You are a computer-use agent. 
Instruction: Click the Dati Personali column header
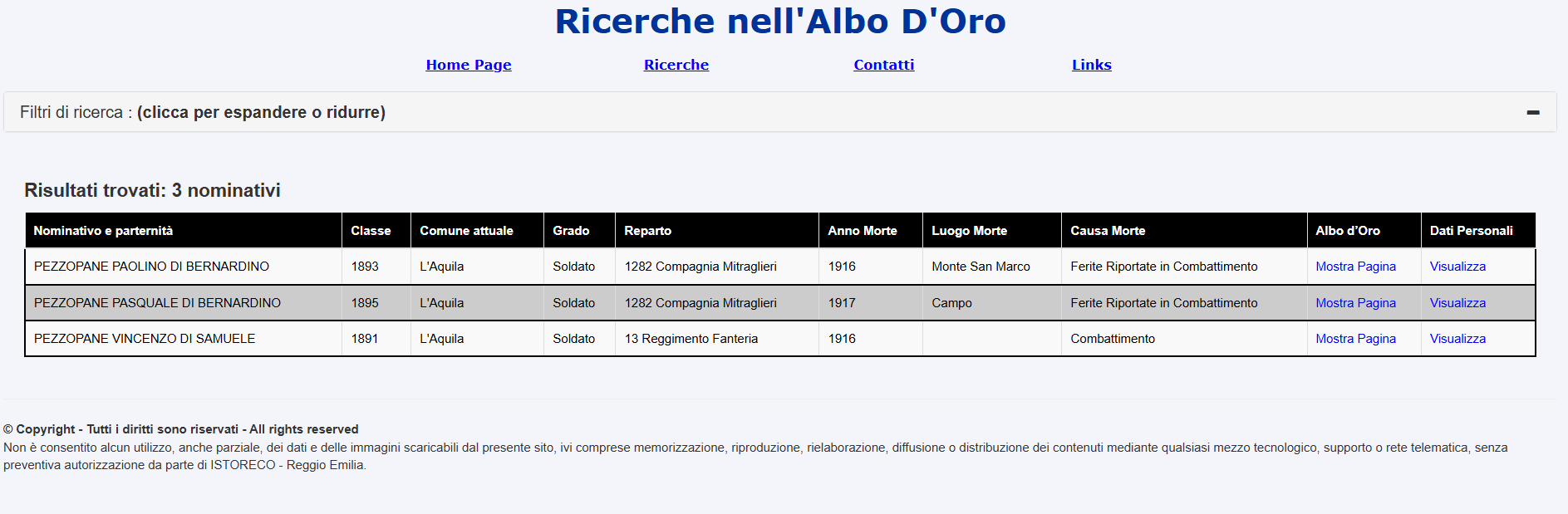point(1478,231)
